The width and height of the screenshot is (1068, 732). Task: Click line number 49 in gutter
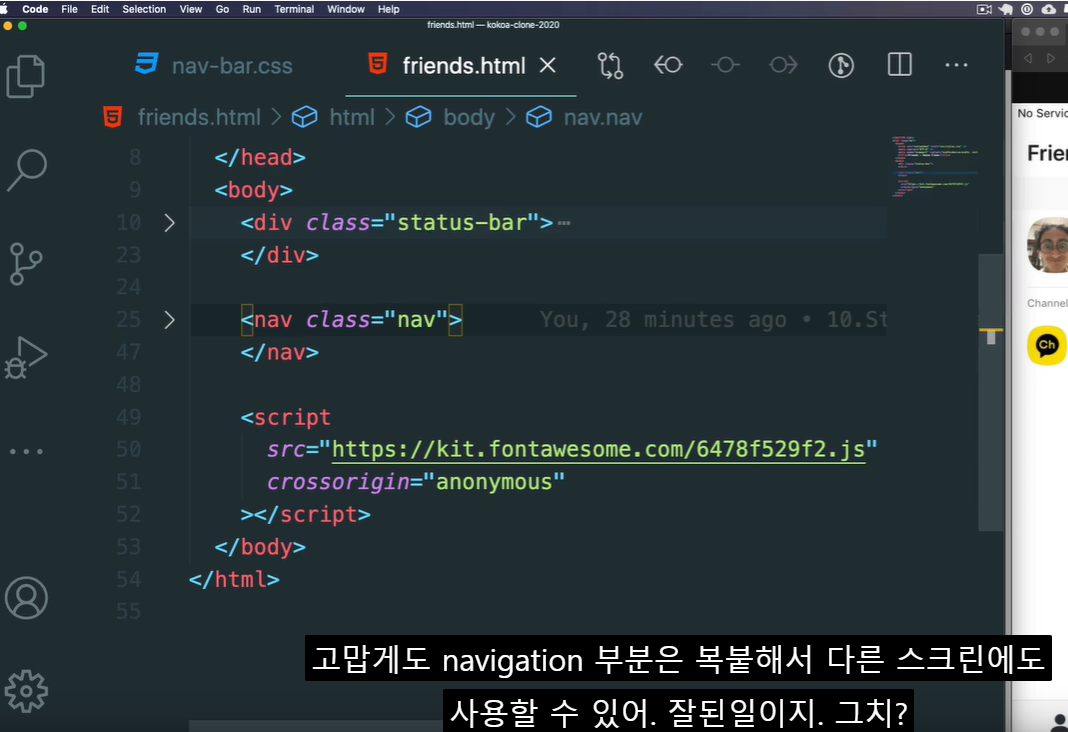click(x=128, y=417)
